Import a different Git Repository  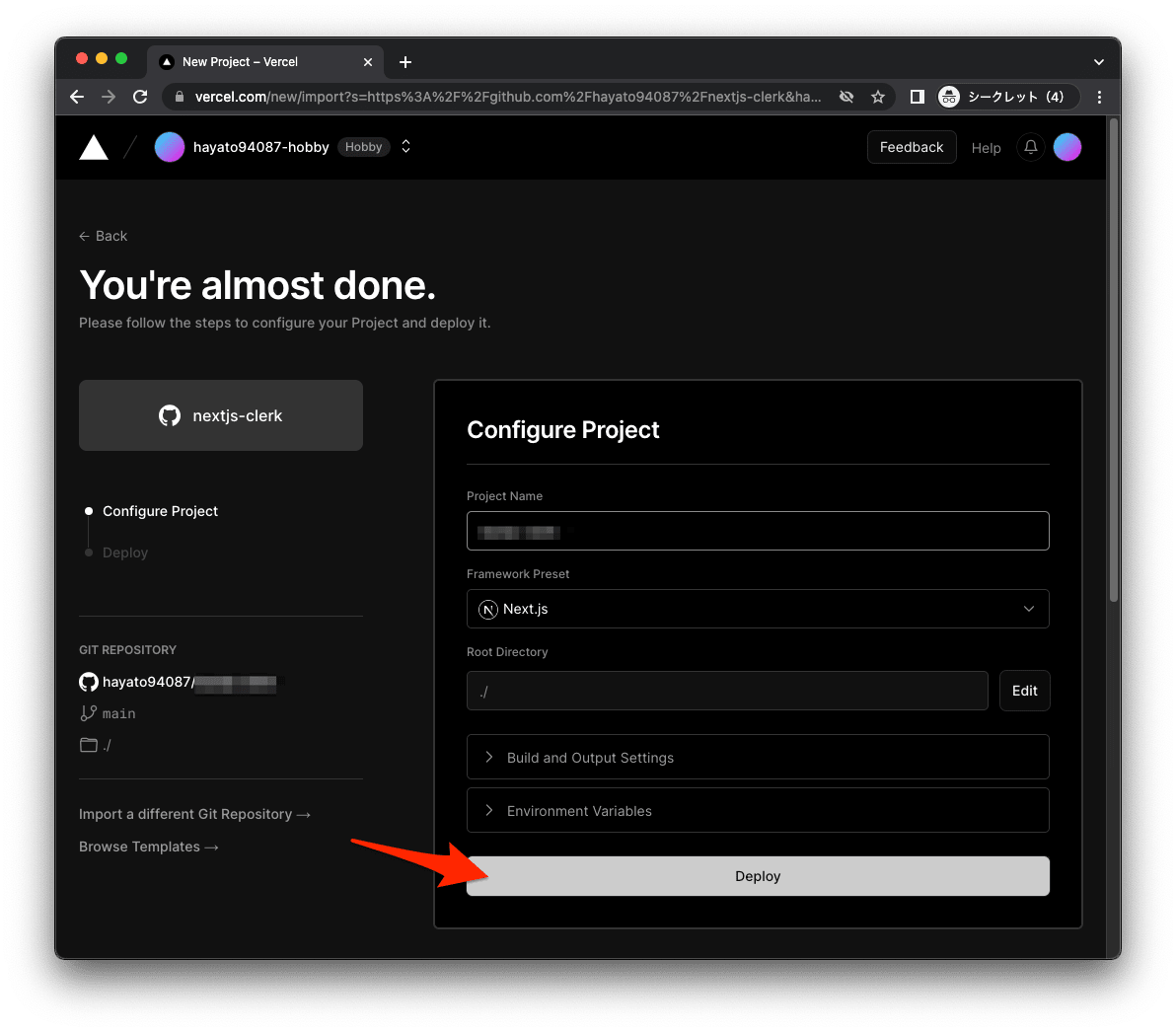[194, 814]
